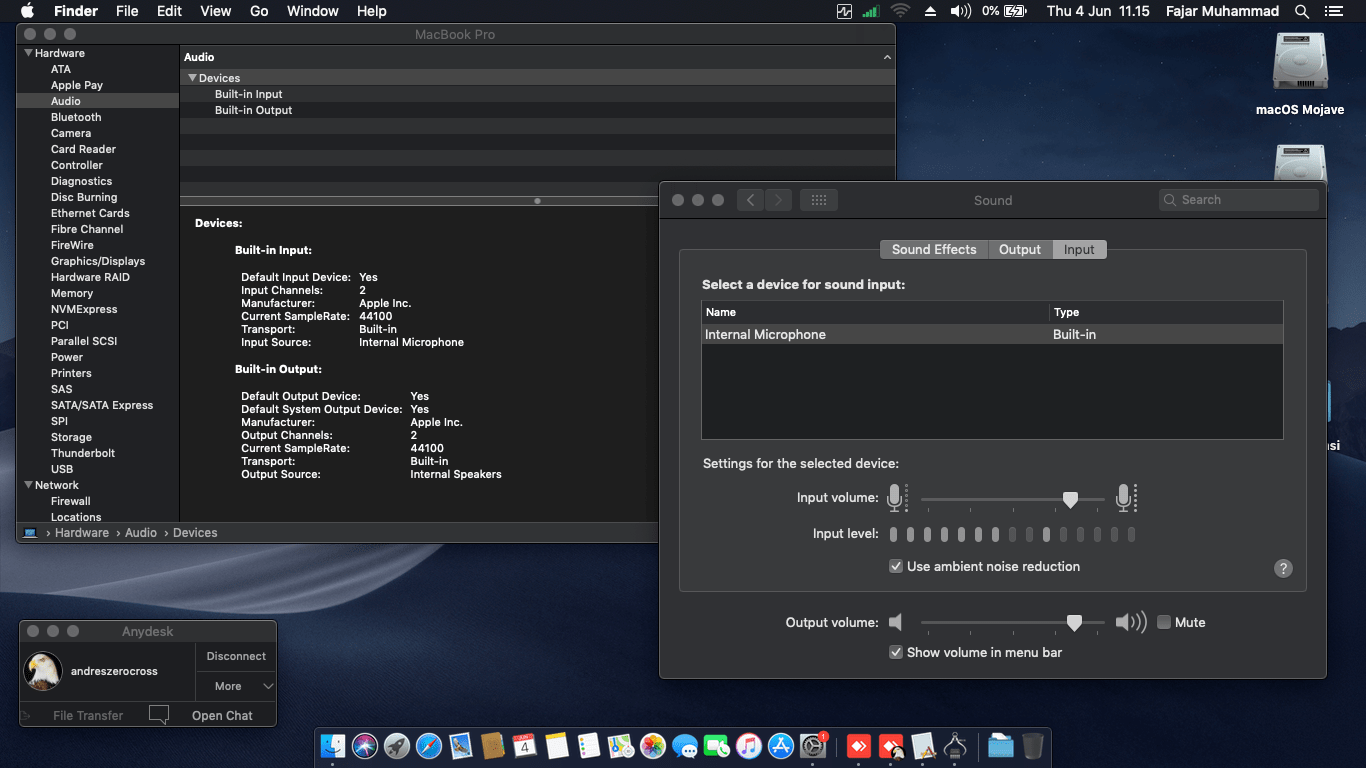
Task: Go back in Sound preferences
Action: click(x=751, y=200)
